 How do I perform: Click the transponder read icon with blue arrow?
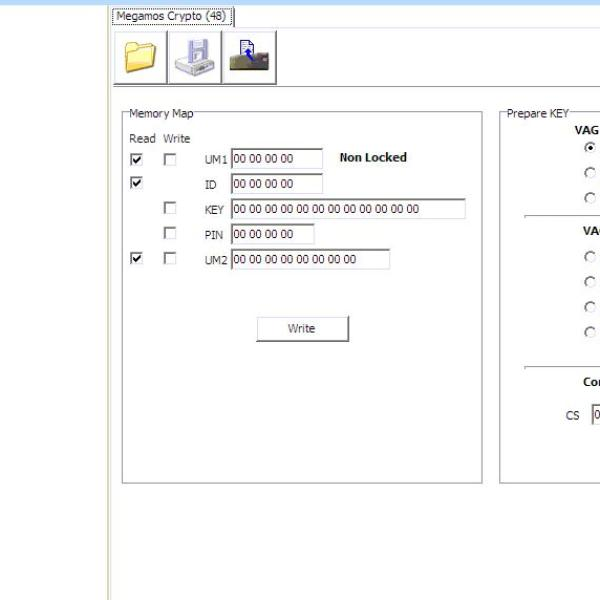tap(249, 57)
